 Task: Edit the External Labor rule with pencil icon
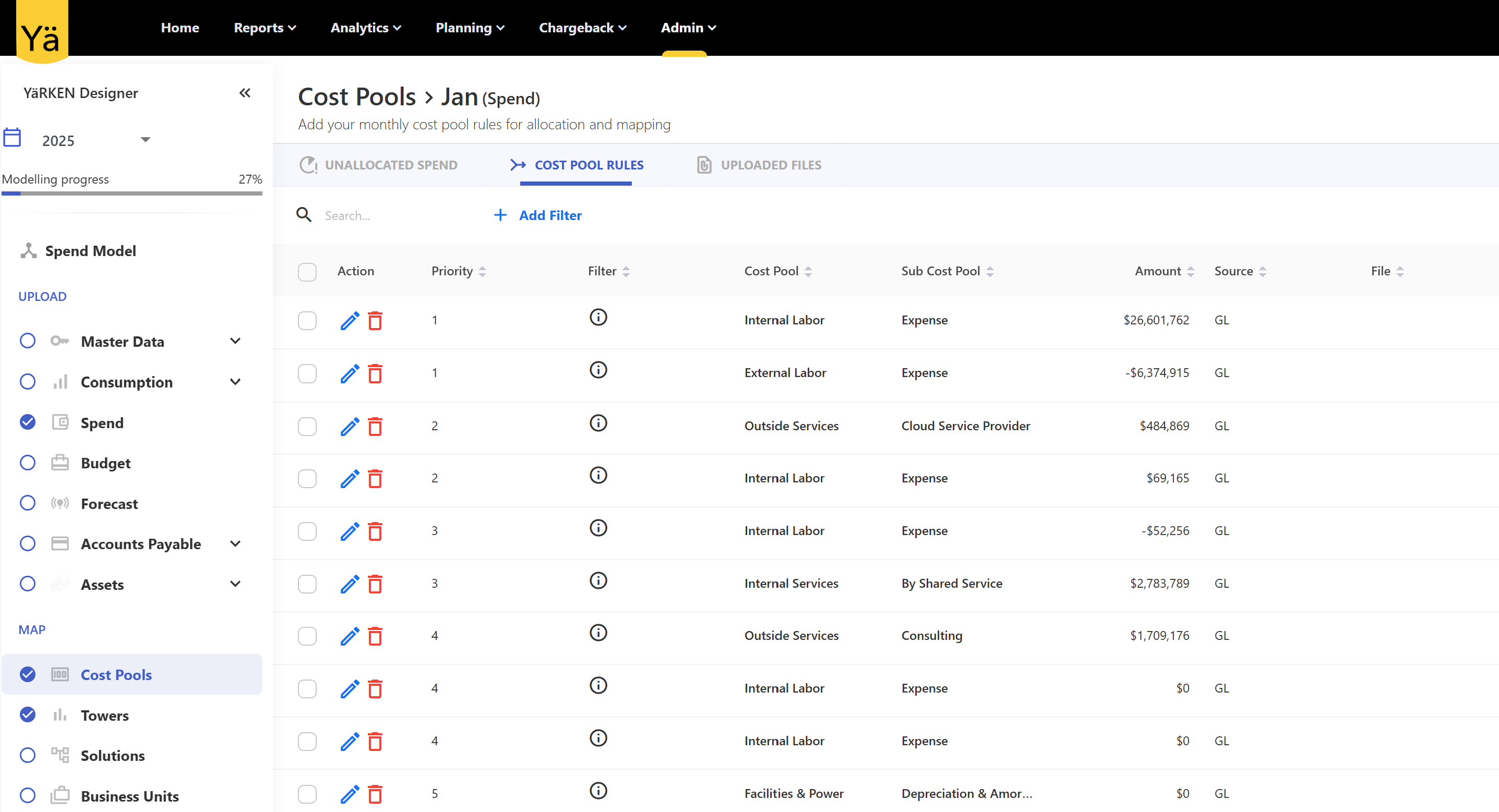[349, 373]
